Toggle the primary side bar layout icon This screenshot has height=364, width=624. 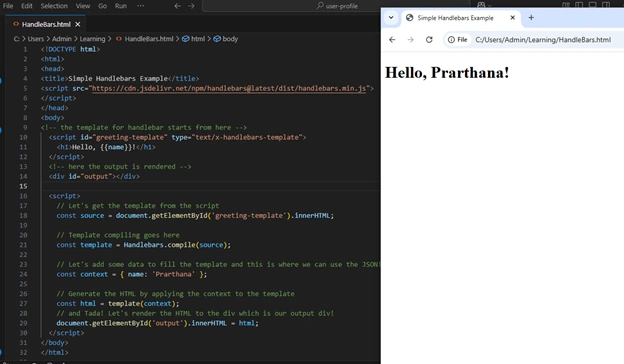click(x=579, y=5)
